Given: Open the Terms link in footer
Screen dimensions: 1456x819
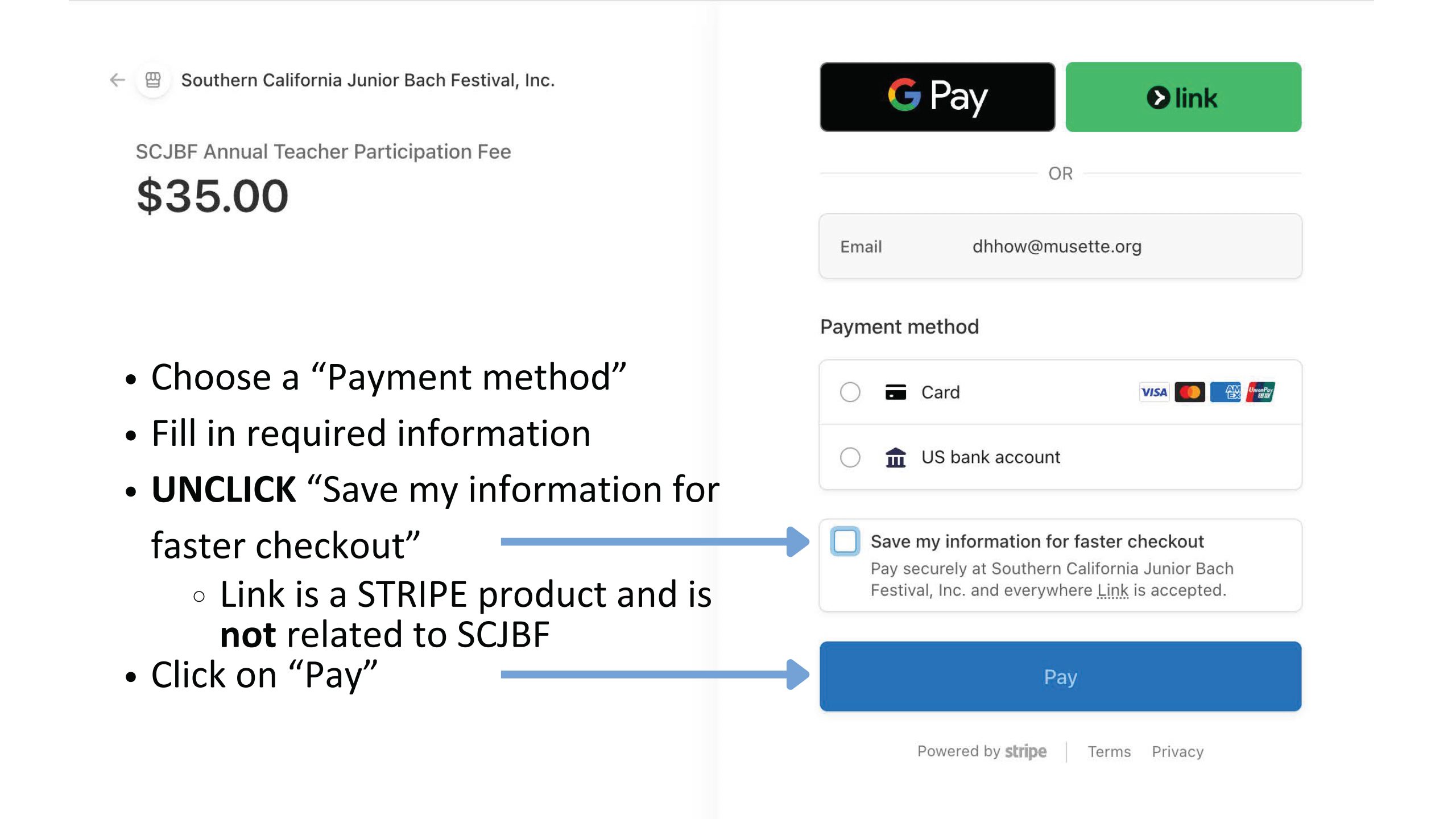Looking at the screenshot, I should tap(1109, 752).
